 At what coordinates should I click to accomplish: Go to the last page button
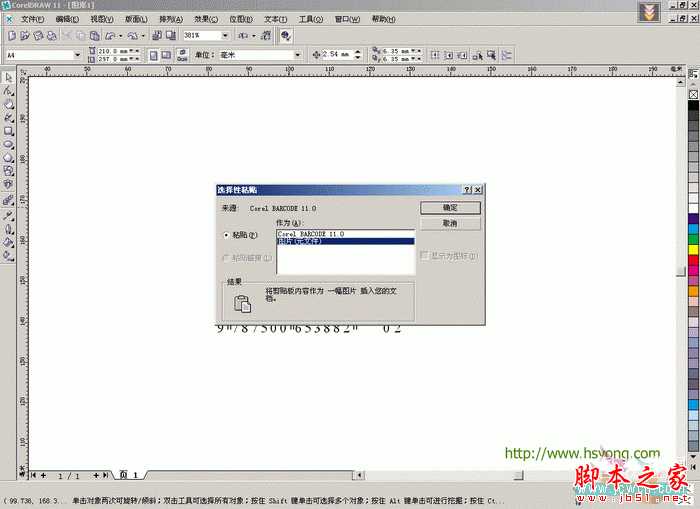click(x=105, y=476)
